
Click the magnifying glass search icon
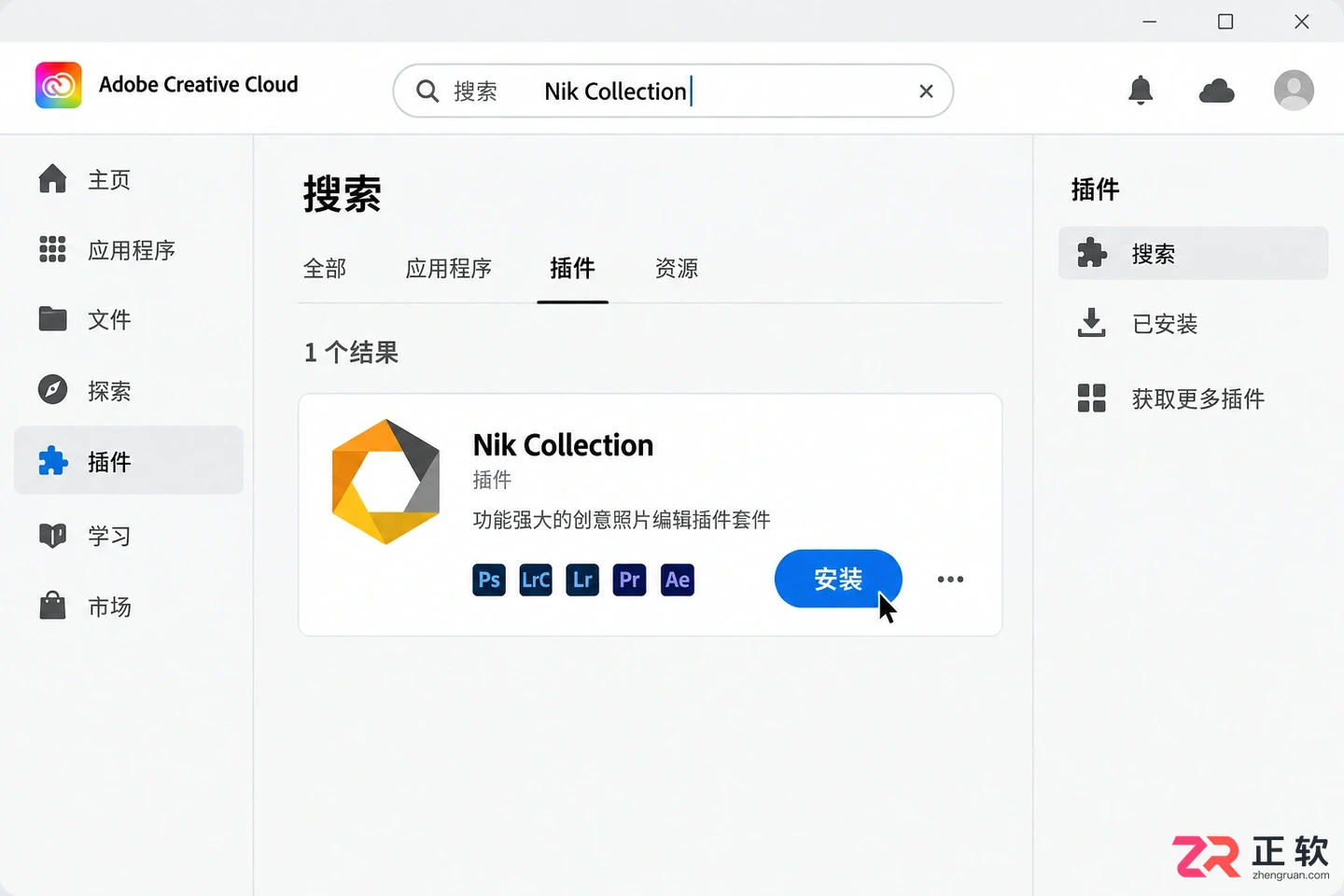point(427,91)
